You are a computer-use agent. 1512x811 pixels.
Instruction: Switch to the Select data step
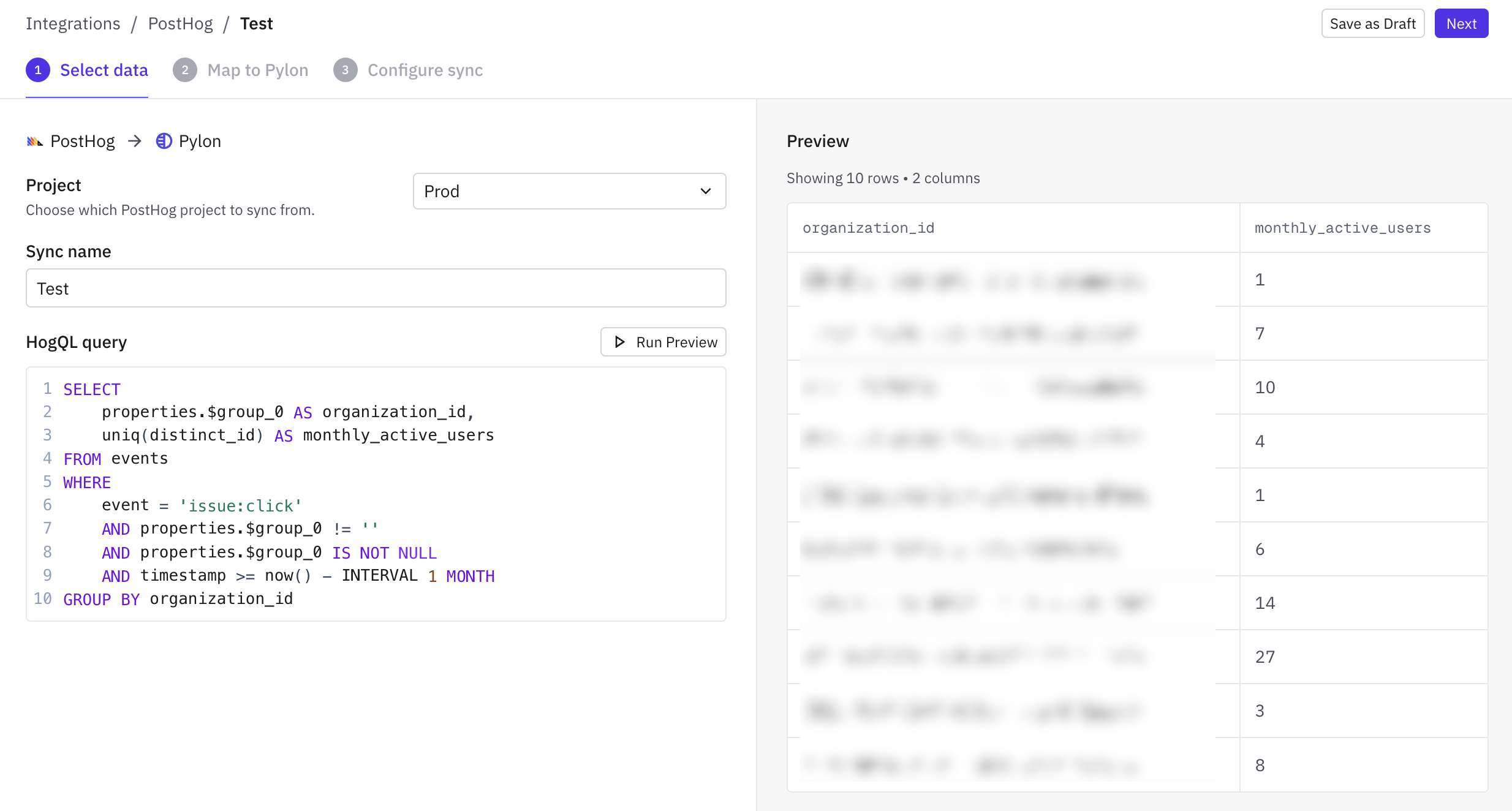(87, 70)
